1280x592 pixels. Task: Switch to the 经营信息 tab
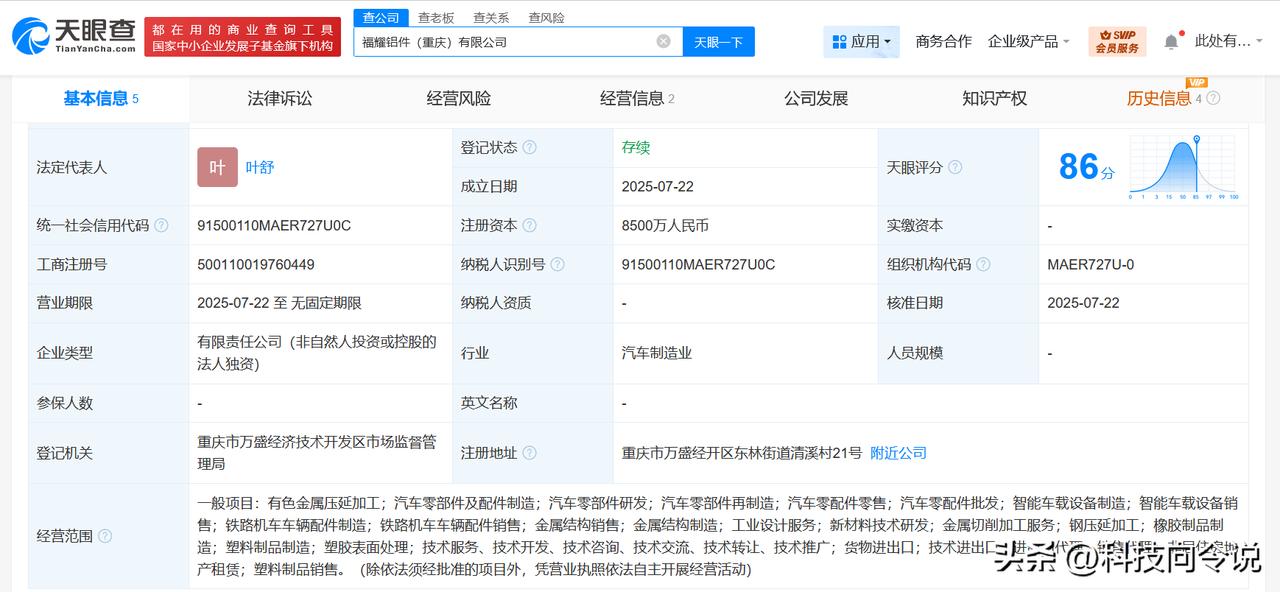pos(637,98)
